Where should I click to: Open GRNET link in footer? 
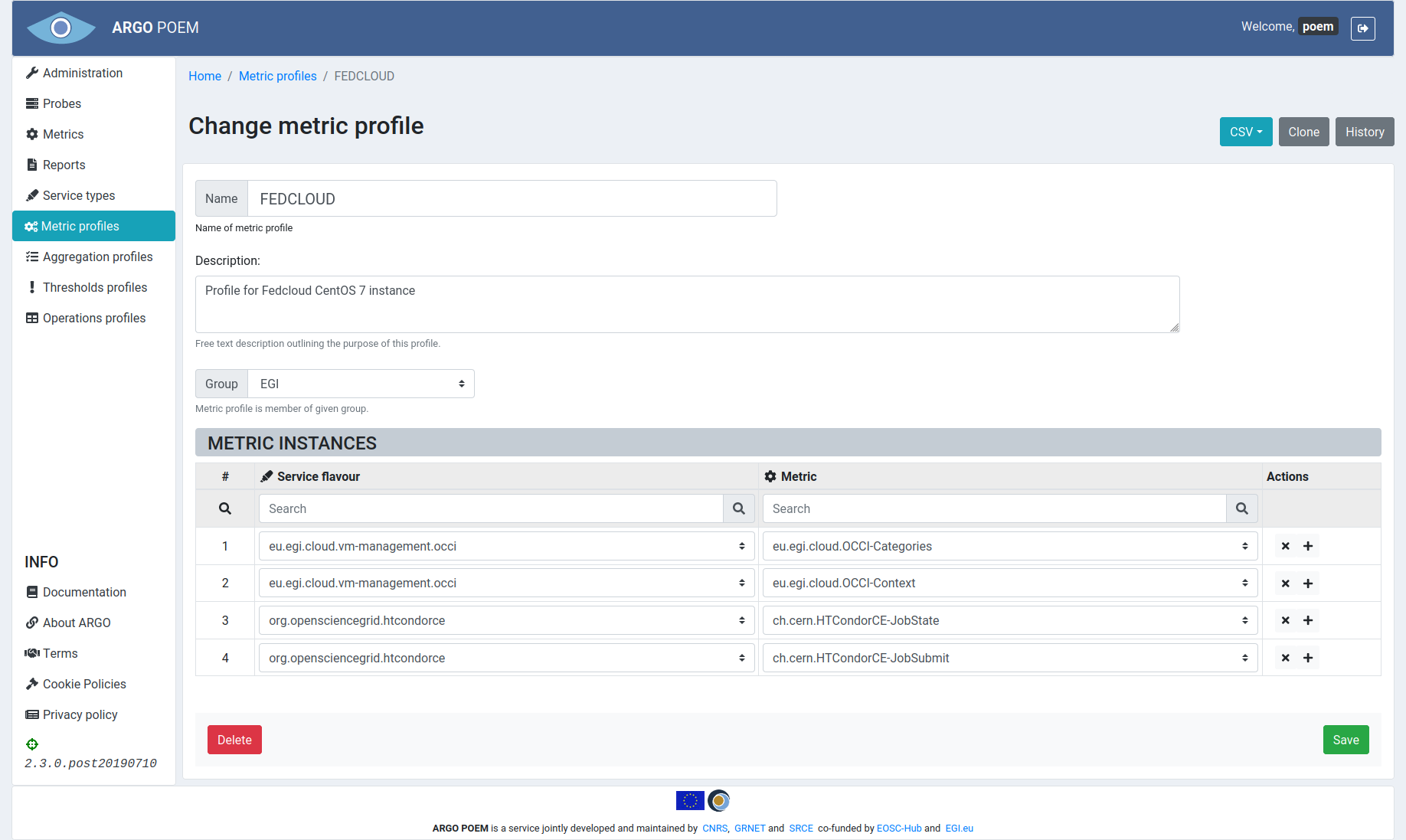750,829
